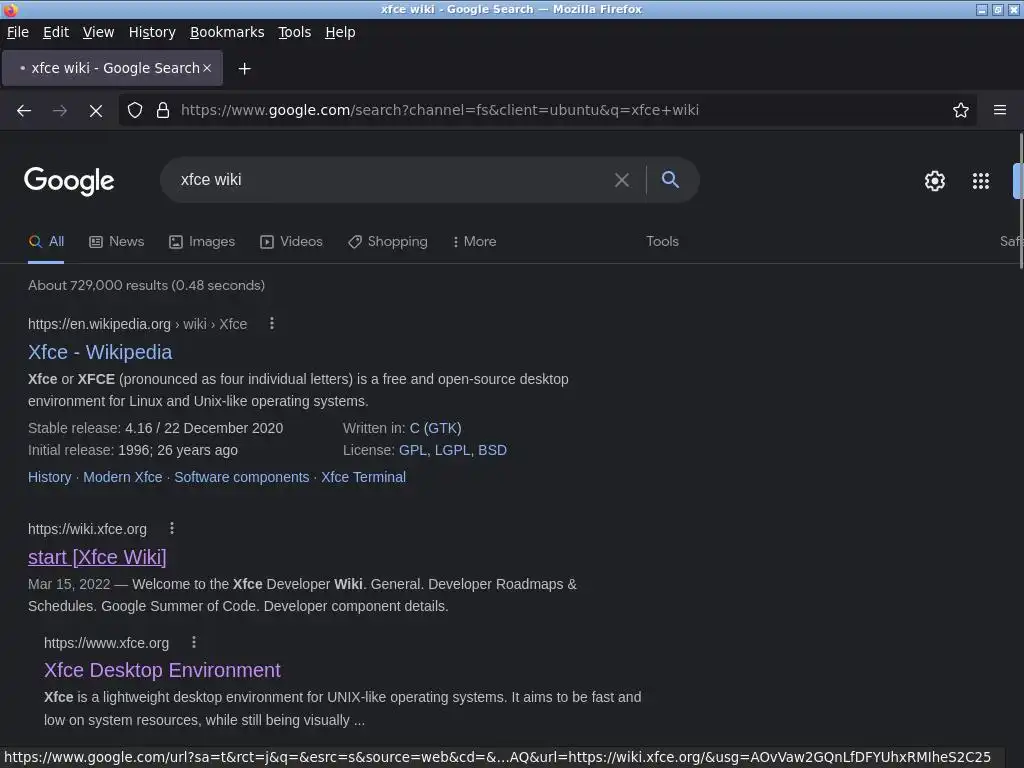
Task: Open Xfce Desktop Environment result
Action: (162, 670)
